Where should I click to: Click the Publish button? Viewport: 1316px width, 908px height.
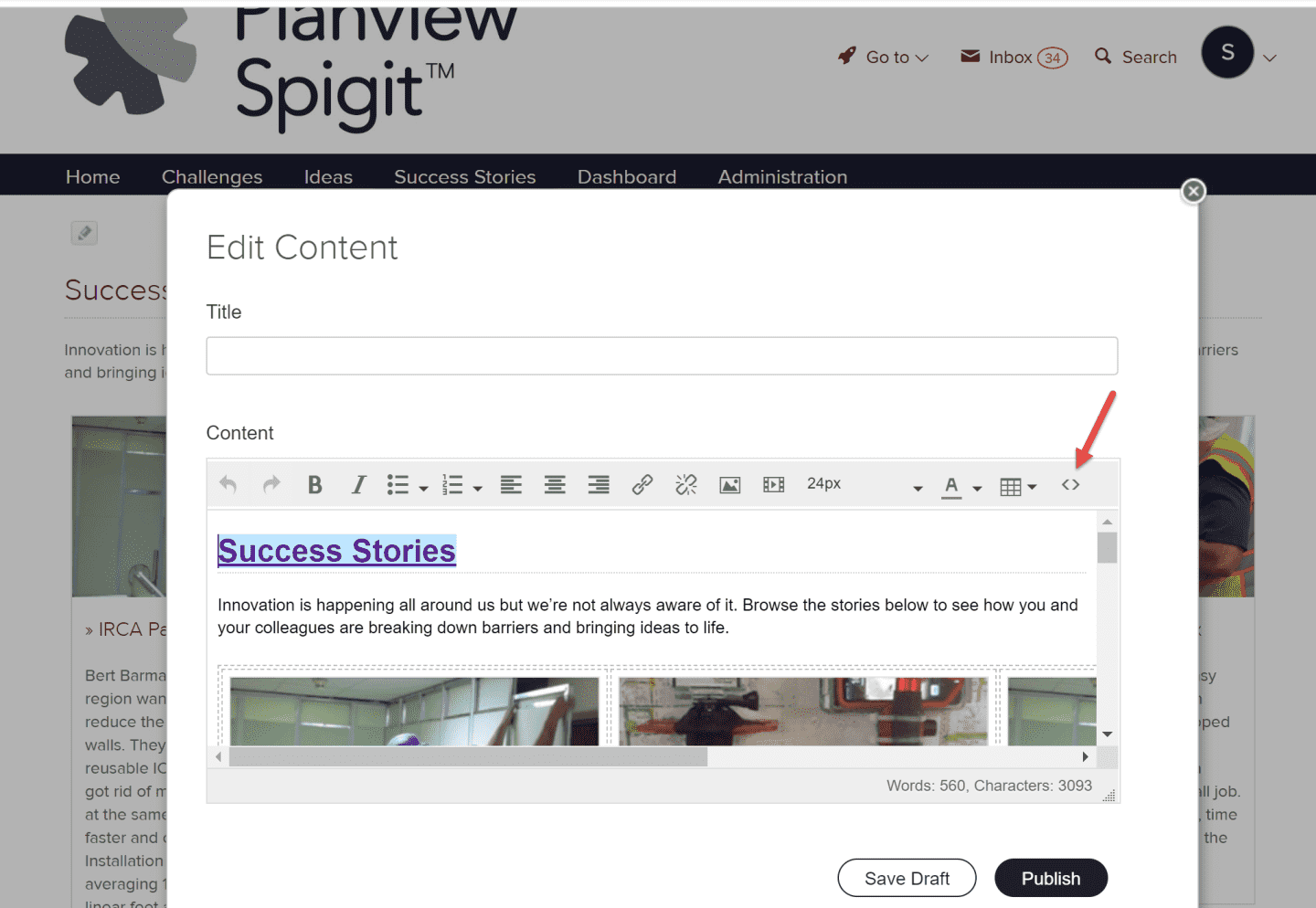pos(1050,878)
